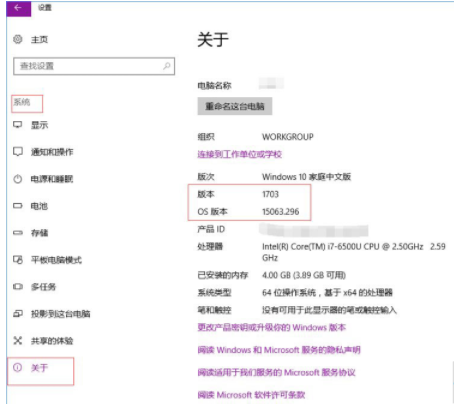The height and width of the screenshot is (404, 454).
Task: Open 更改产品密钥或升级你的 Windows 版本 link
Action: pos(272,327)
